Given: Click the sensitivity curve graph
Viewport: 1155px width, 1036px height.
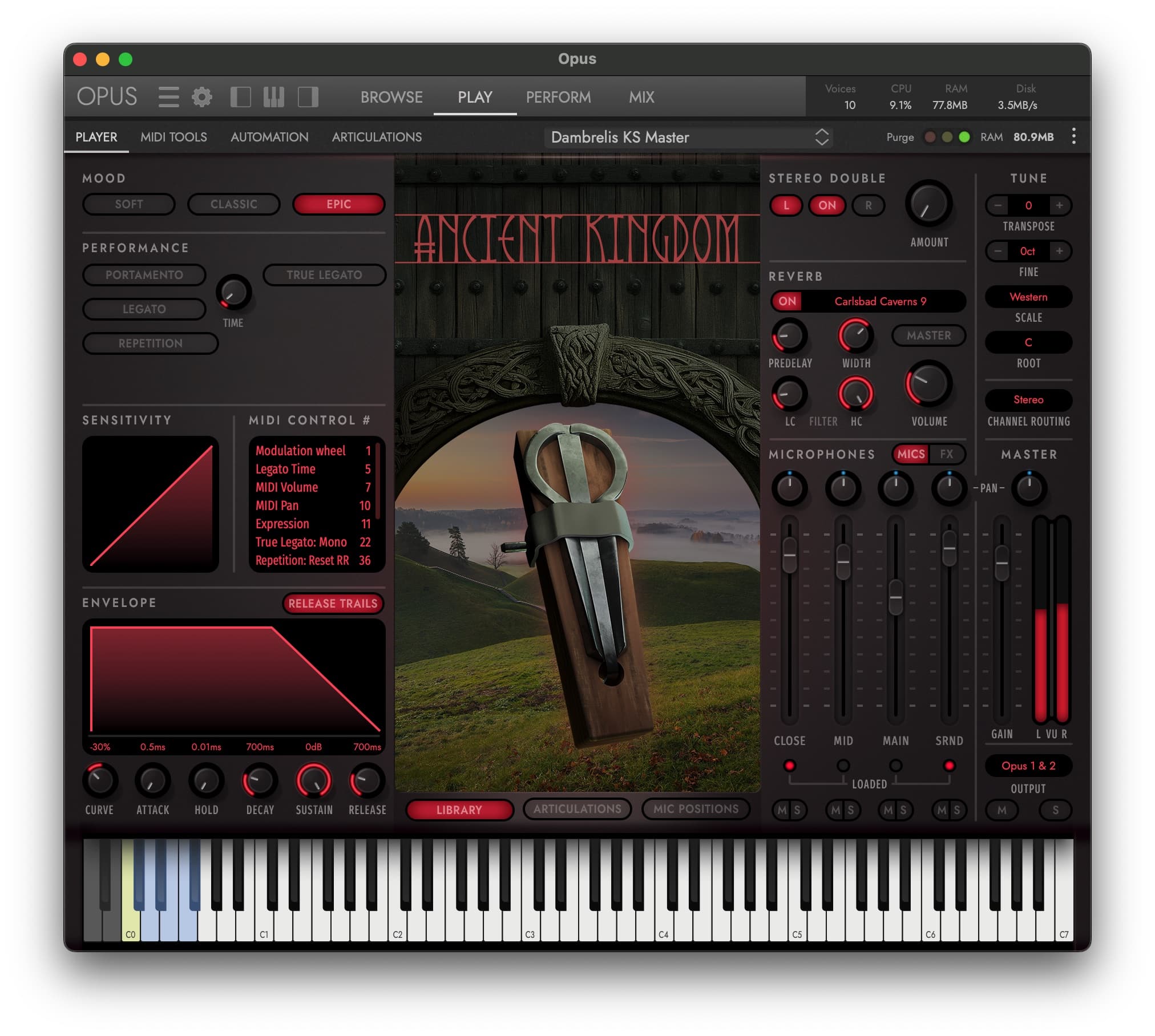Looking at the screenshot, I should pos(151,504).
